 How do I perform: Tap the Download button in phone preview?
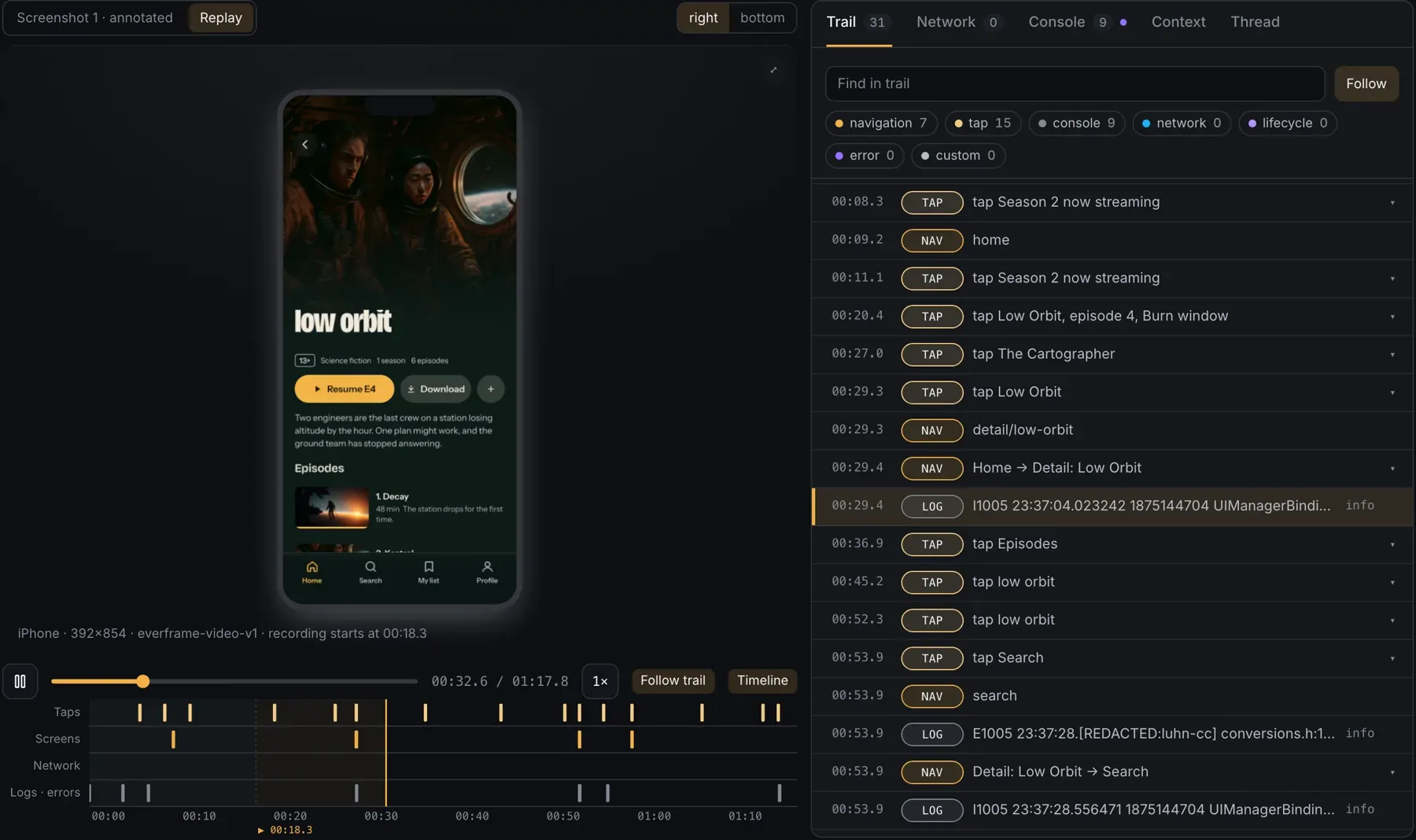tap(437, 389)
